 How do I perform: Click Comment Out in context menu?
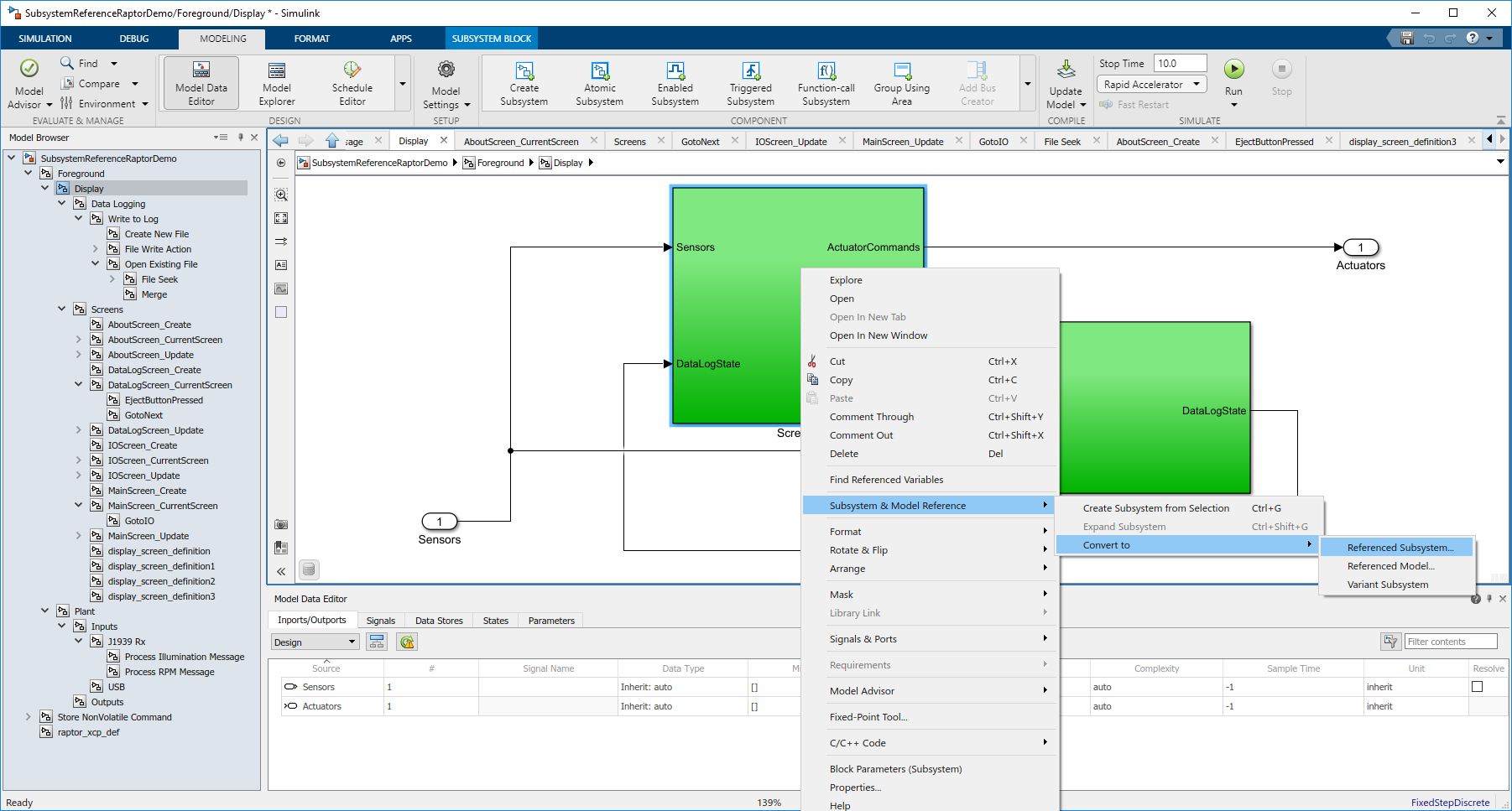[x=929, y=435]
